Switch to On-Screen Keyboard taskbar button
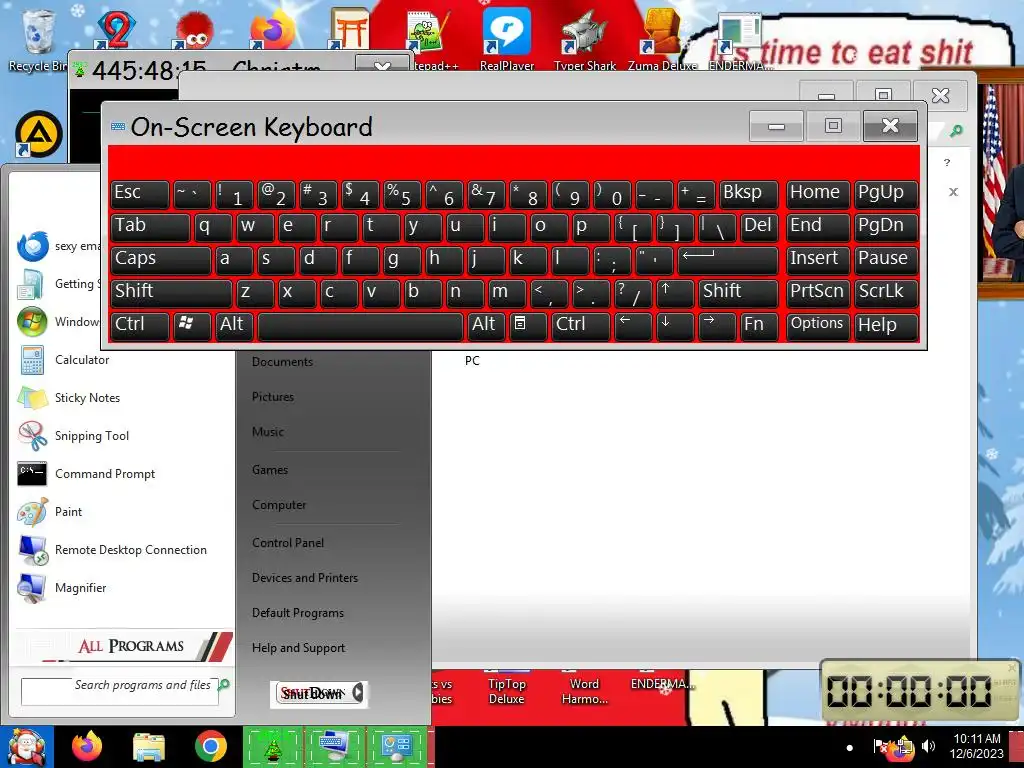The width and height of the screenshot is (1024, 768). click(x=334, y=747)
